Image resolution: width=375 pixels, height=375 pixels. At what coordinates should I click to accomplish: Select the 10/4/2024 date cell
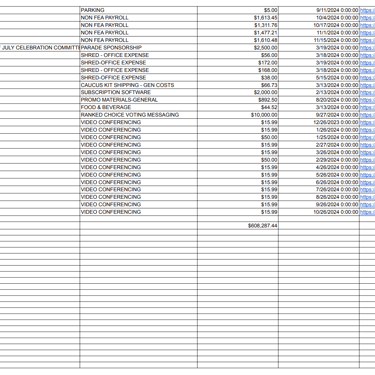(x=319, y=18)
